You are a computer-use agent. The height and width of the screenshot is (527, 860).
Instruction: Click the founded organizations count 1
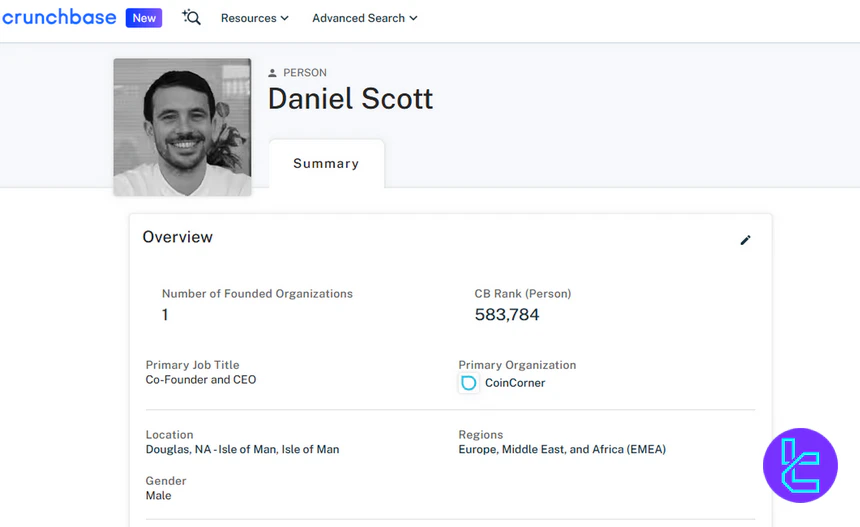165,315
